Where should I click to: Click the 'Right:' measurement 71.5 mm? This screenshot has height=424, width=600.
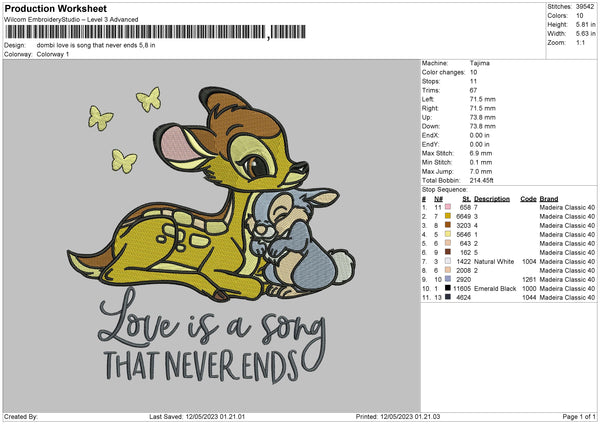pos(483,108)
